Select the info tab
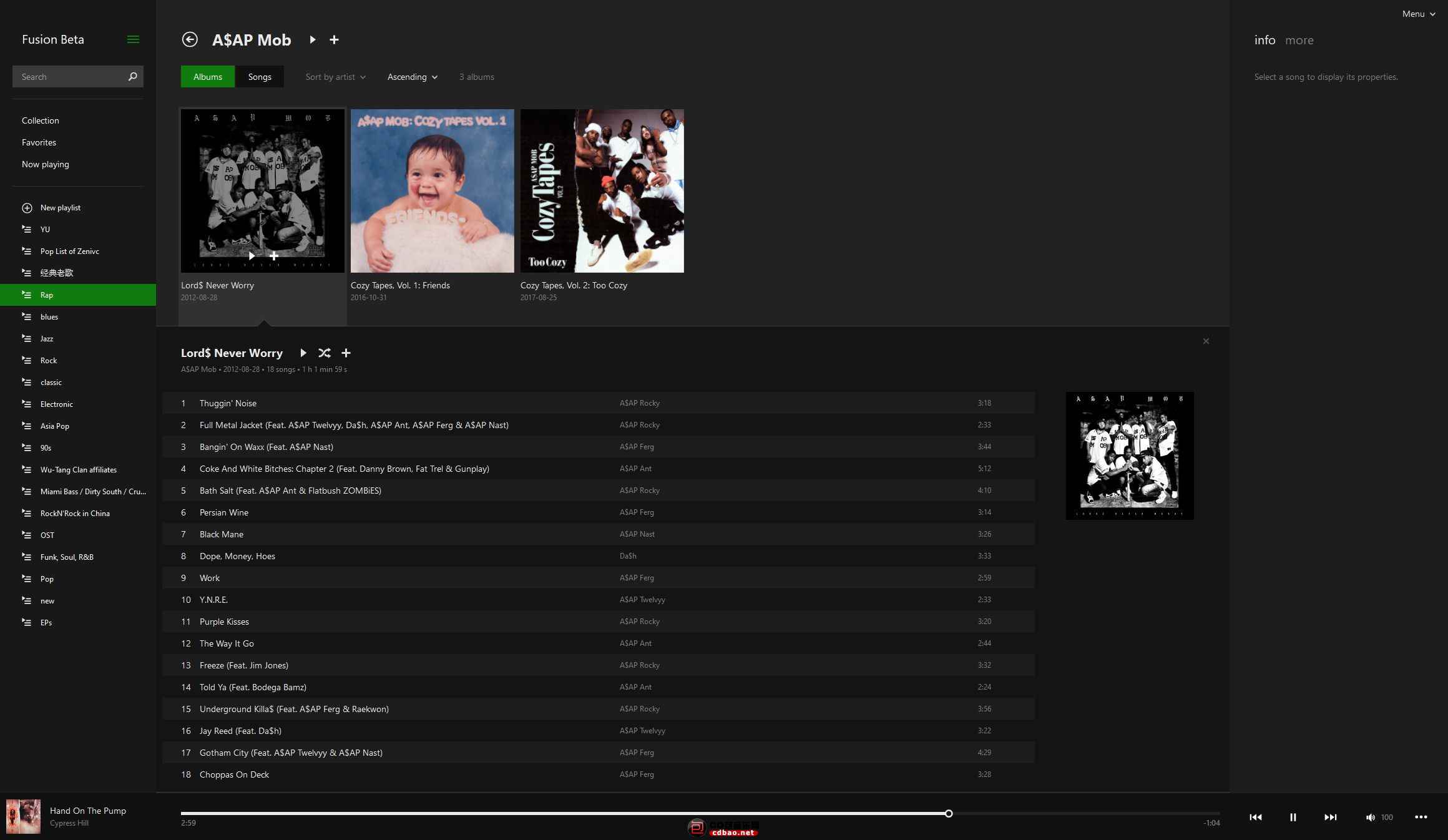Screen dimensions: 1448x840 tap(1265, 40)
